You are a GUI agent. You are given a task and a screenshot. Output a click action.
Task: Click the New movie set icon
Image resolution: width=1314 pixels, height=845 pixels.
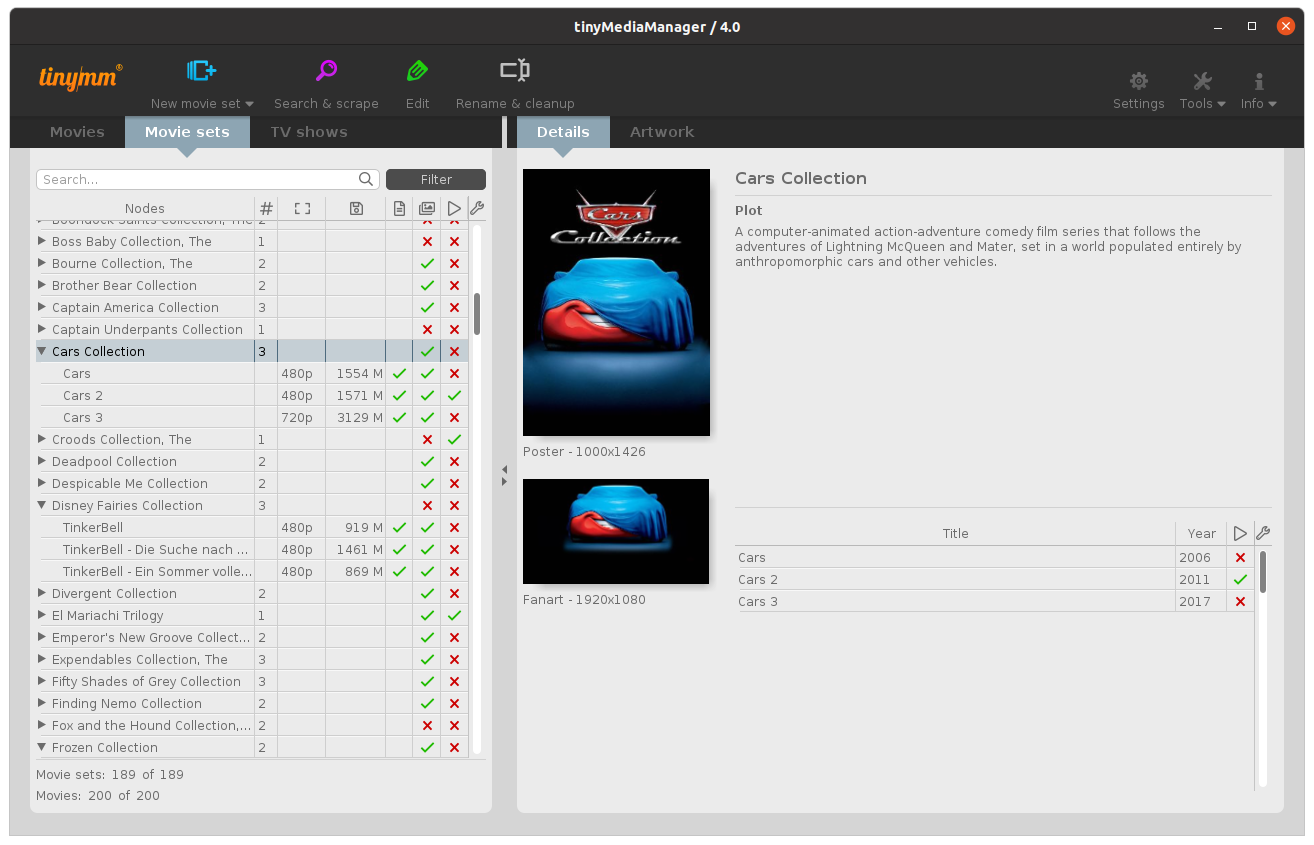pyautogui.click(x=201, y=71)
